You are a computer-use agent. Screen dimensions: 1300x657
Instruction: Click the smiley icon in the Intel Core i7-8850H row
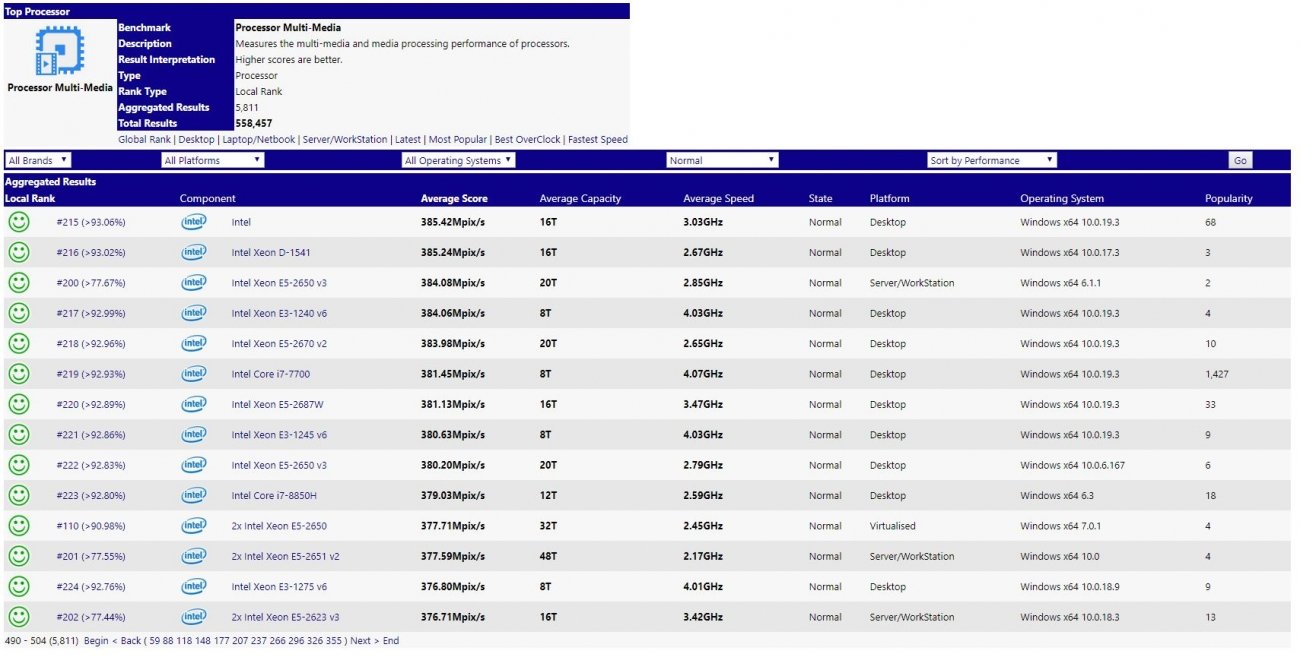click(18, 495)
